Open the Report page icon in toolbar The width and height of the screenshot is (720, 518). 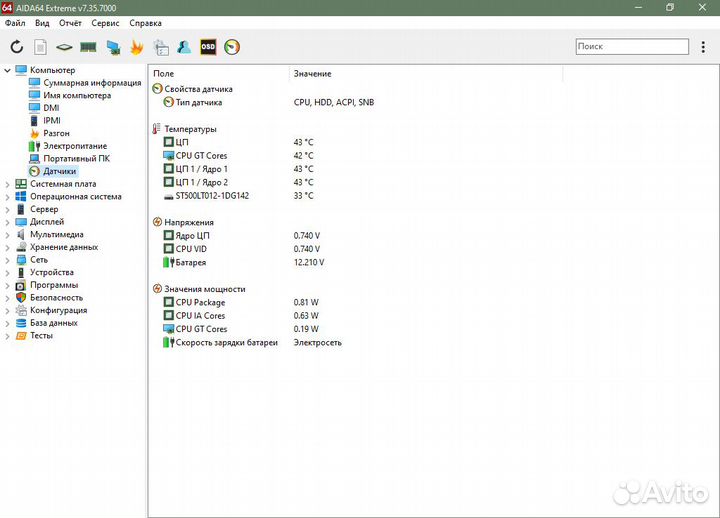pyautogui.click(x=40, y=47)
